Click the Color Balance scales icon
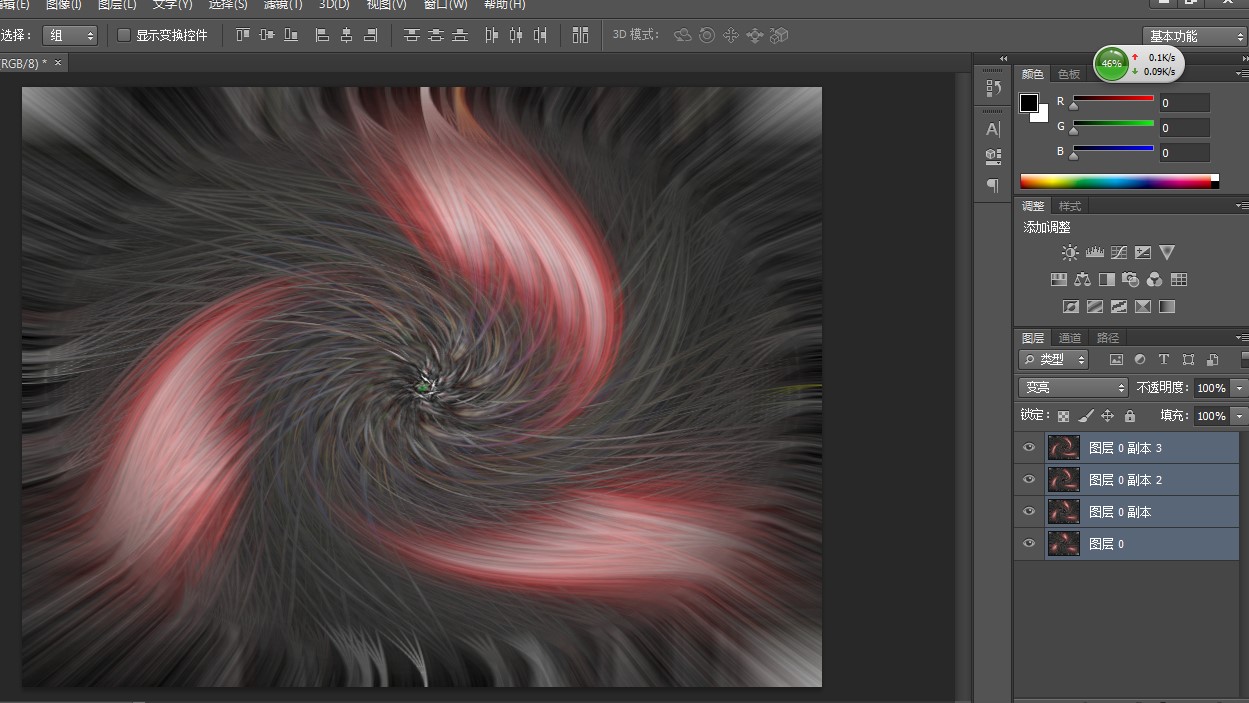This screenshot has height=703, width=1249. click(1082, 280)
